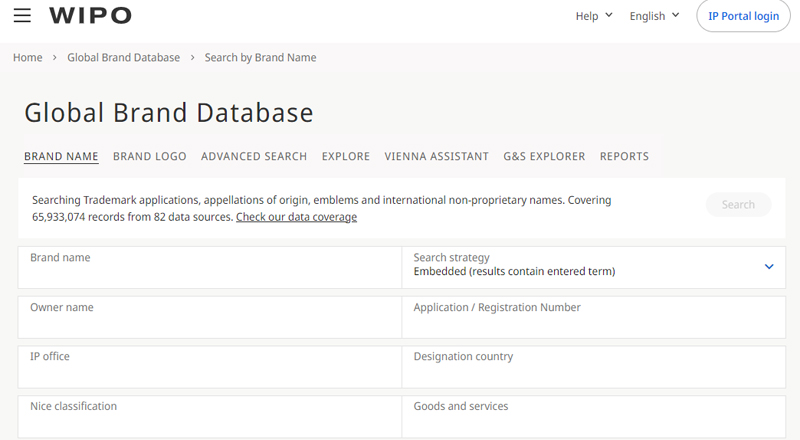This screenshot has width=800, height=440.
Task: Switch to G&S Explorer tab
Action: (544, 156)
